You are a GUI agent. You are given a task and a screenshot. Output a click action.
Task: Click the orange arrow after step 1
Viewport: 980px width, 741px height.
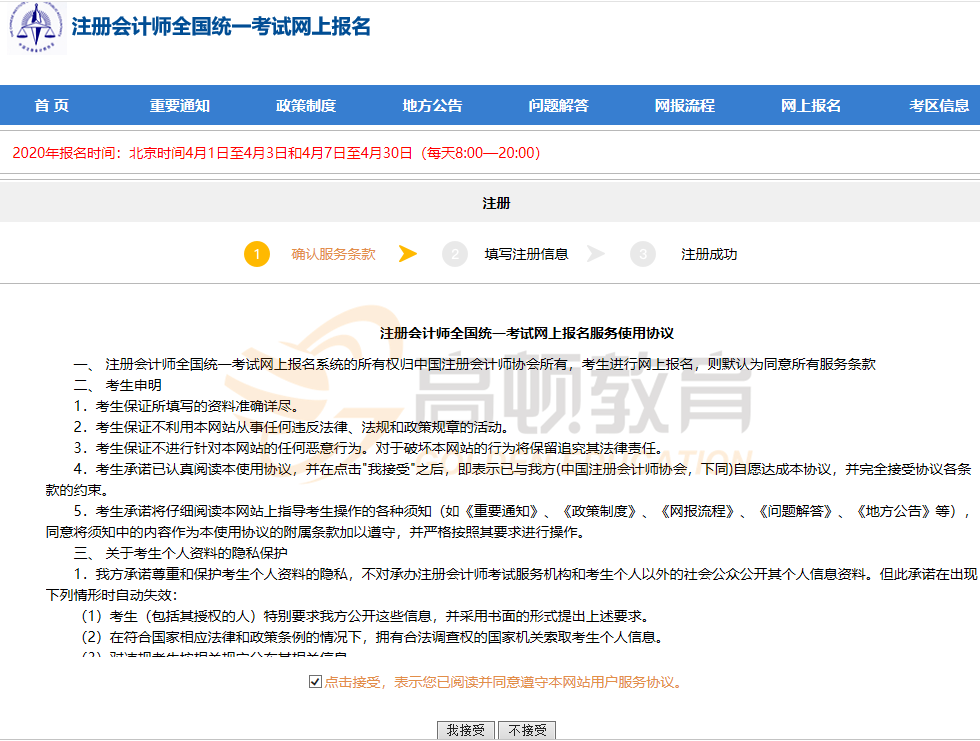(407, 254)
